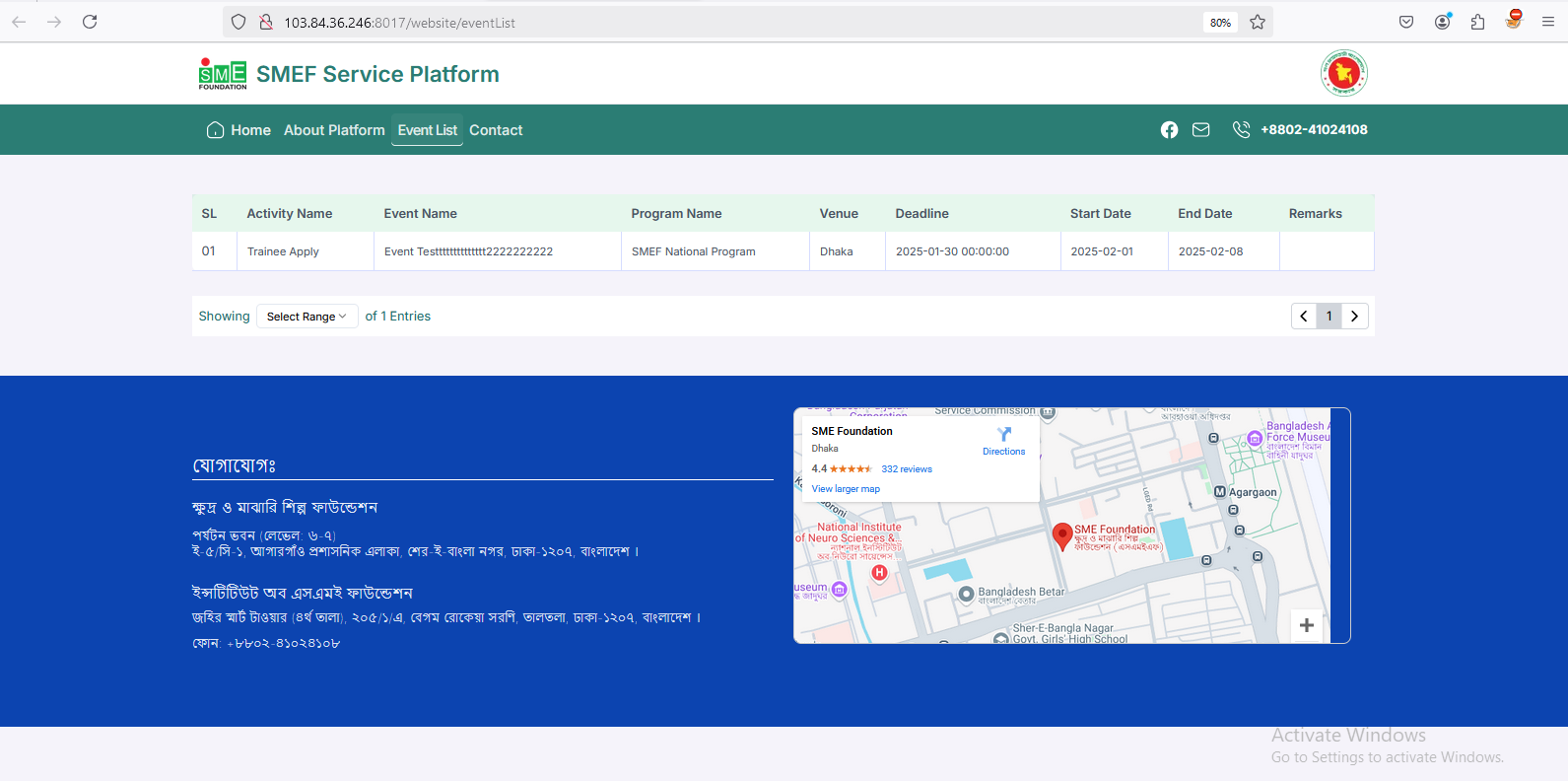
Task: Select page 1 in pagination
Action: point(1329,317)
